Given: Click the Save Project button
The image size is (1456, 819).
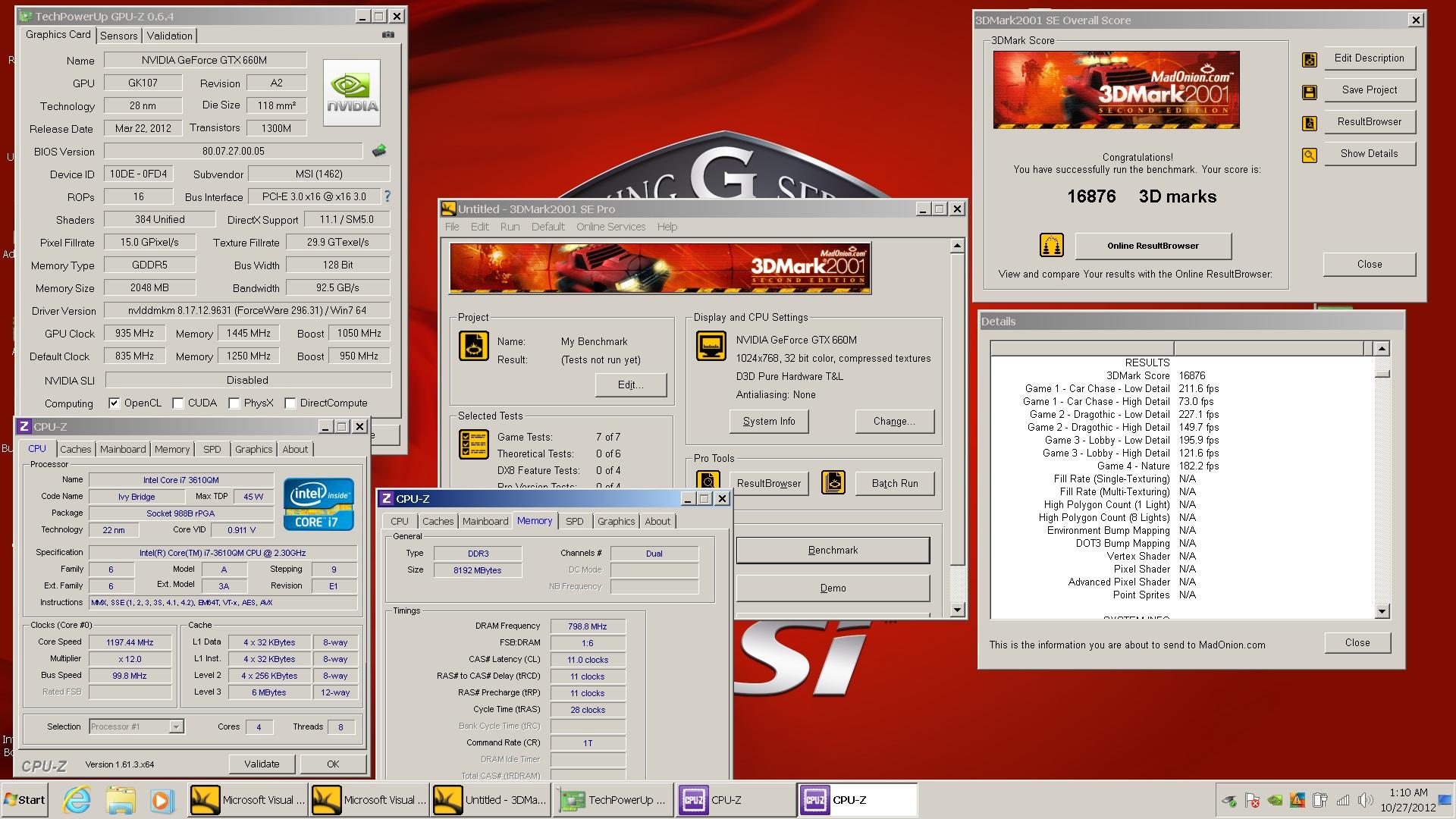Looking at the screenshot, I should pyautogui.click(x=1370, y=89).
